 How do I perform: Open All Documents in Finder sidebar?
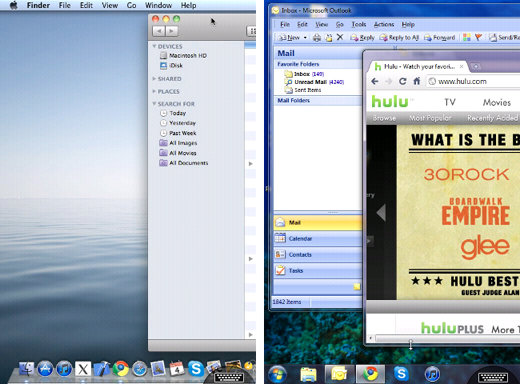coord(184,163)
